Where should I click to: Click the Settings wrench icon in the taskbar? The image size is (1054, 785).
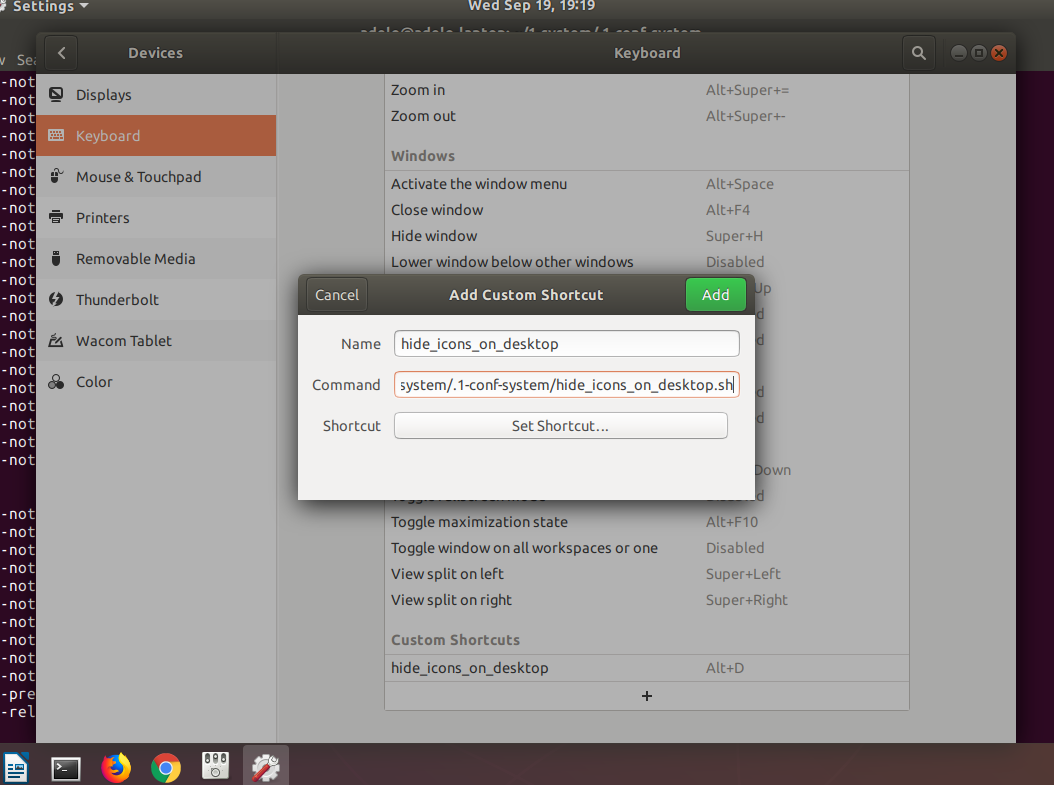[x=265, y=767]
